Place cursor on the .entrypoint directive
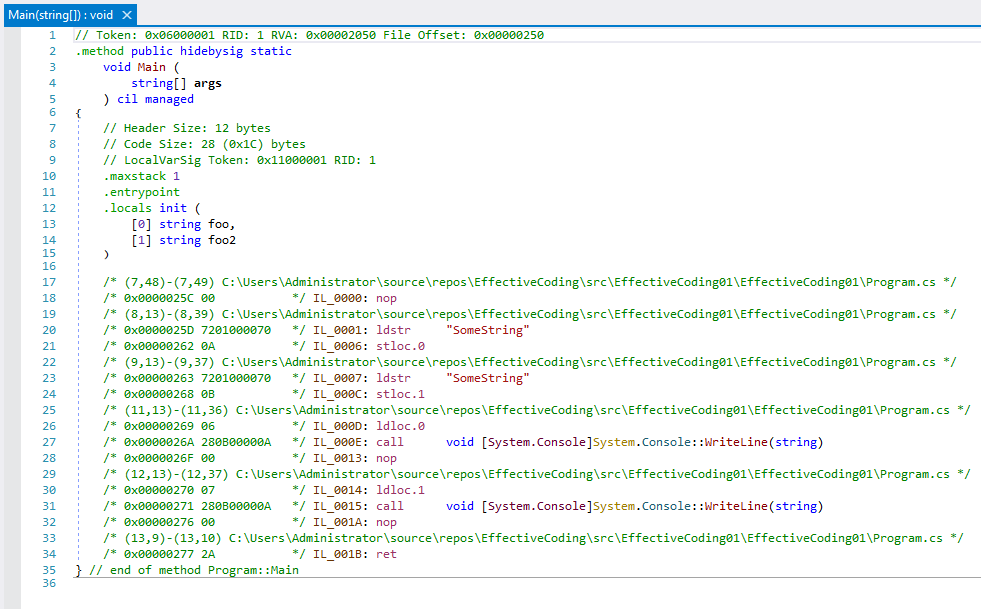The height and width of the screenshot is (609, 981). [141, 192]
